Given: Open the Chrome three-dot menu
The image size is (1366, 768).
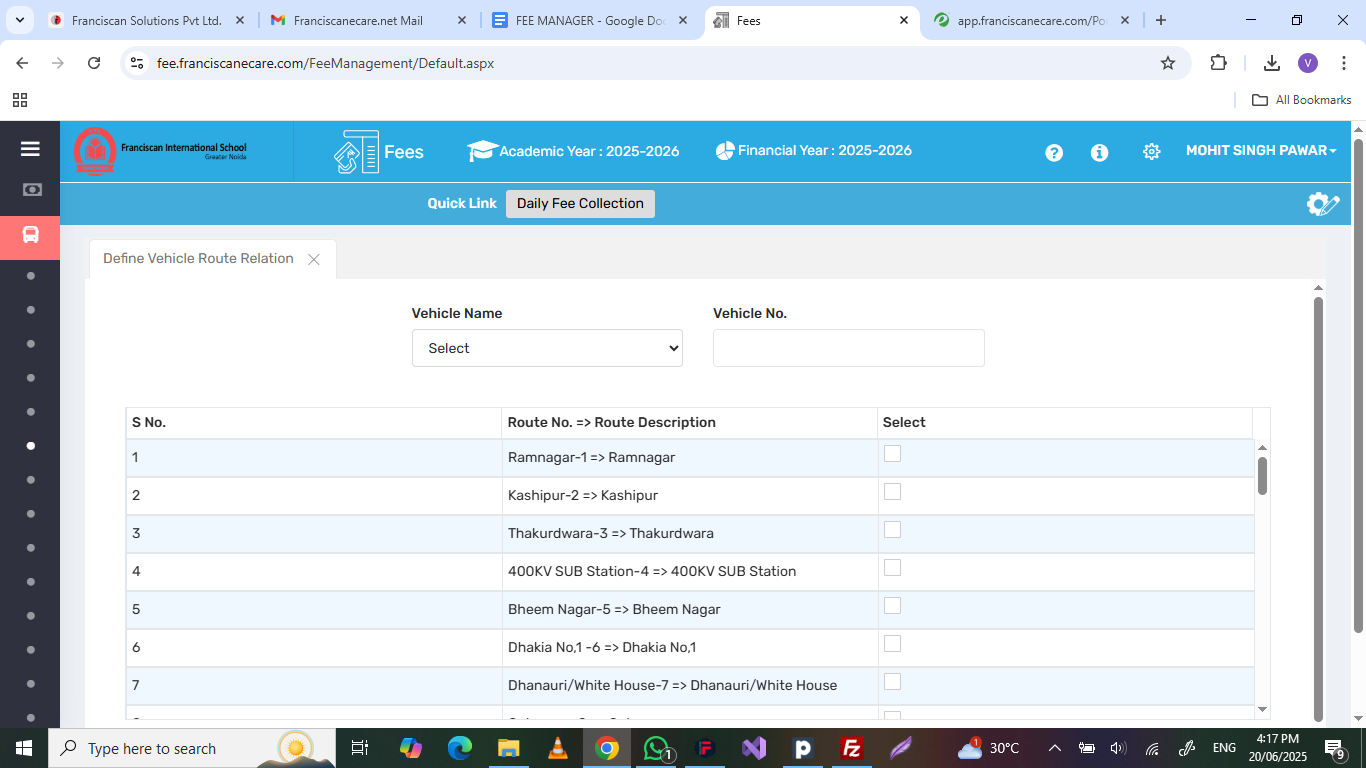Looking at the screenshot, I should [x=1344, y=63].
